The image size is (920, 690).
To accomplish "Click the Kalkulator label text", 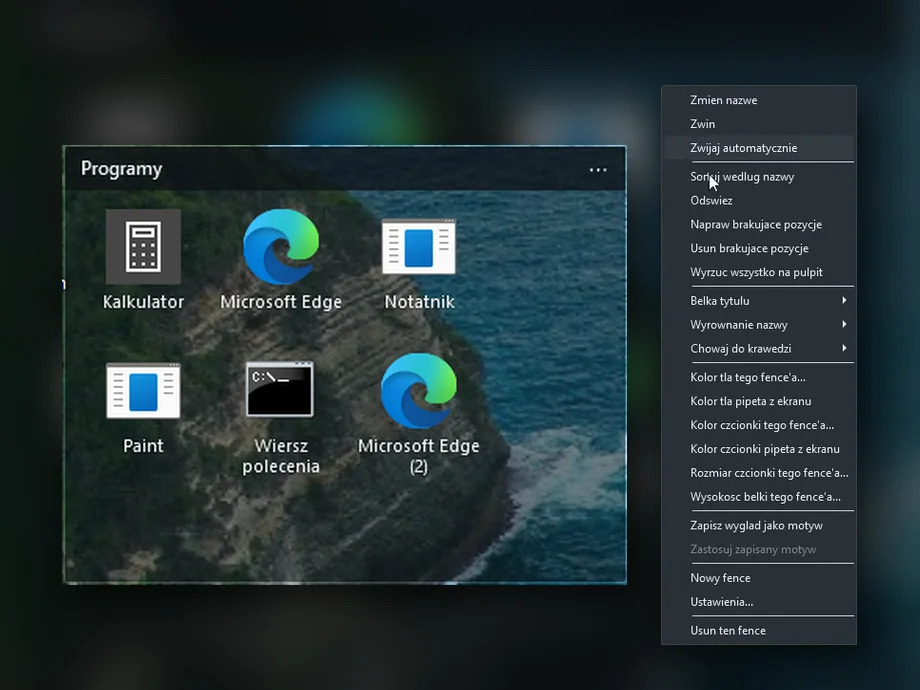I will tap(143, 302).
